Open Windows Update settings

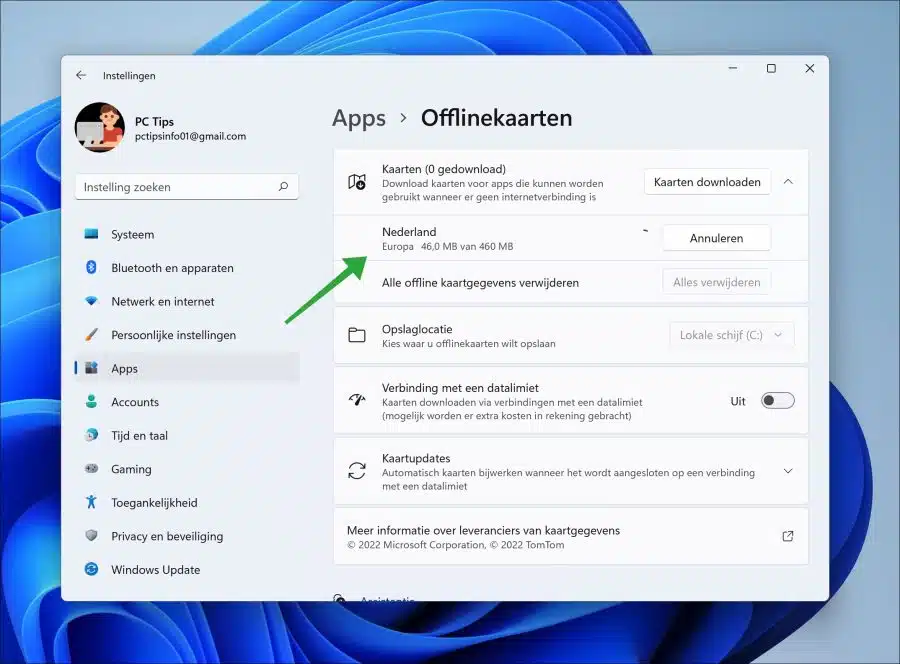pos(187,569)
